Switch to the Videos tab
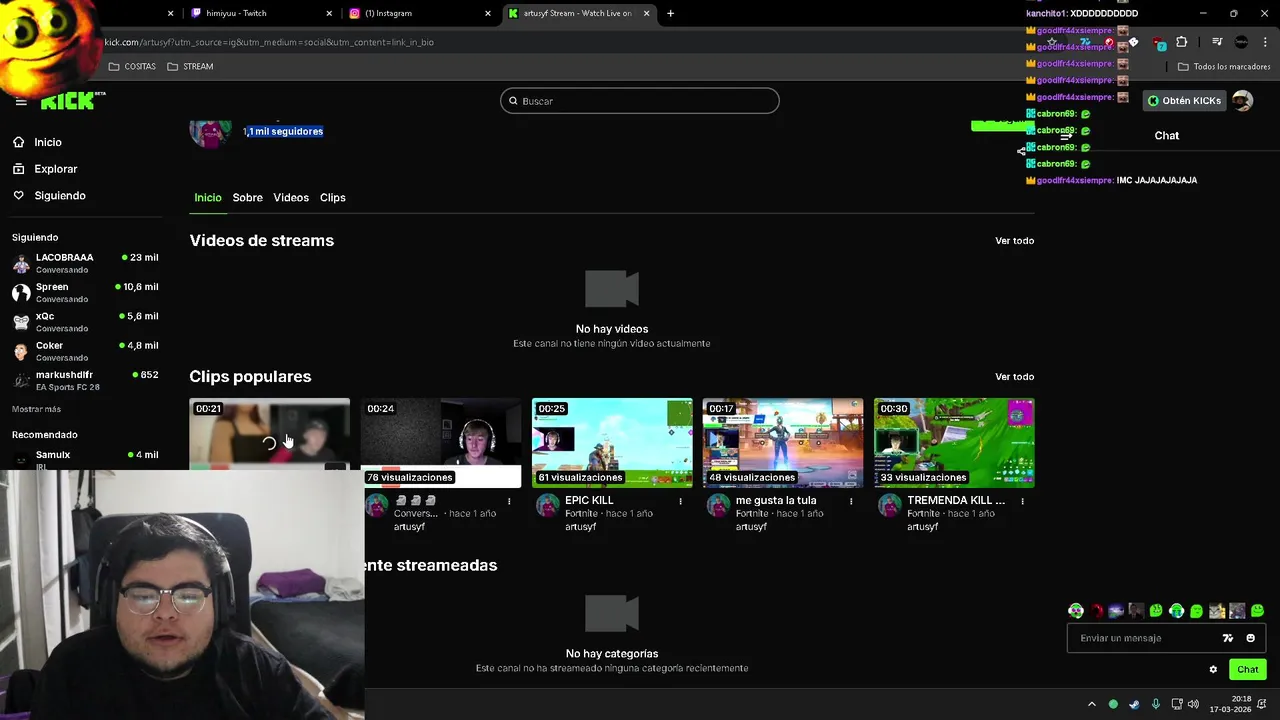This screenshot has height=720, width=1280. point(291,198)
